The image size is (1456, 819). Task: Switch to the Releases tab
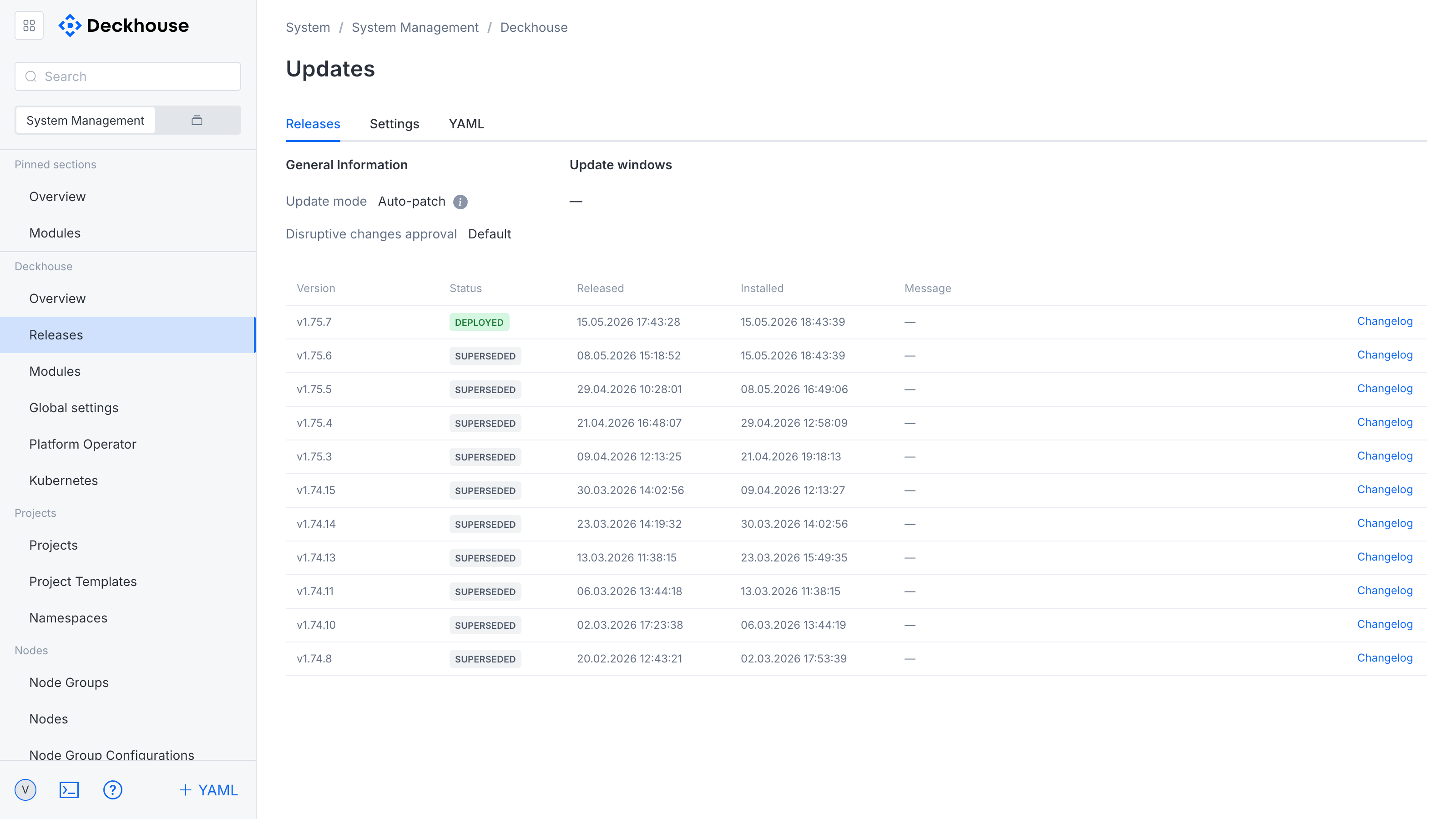tap(313, 124)
